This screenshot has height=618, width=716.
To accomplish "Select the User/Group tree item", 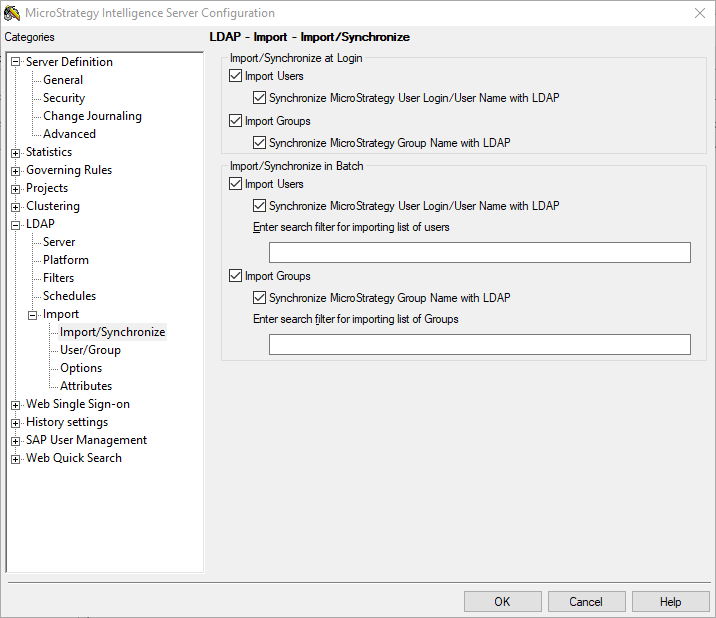I will 90,350.
